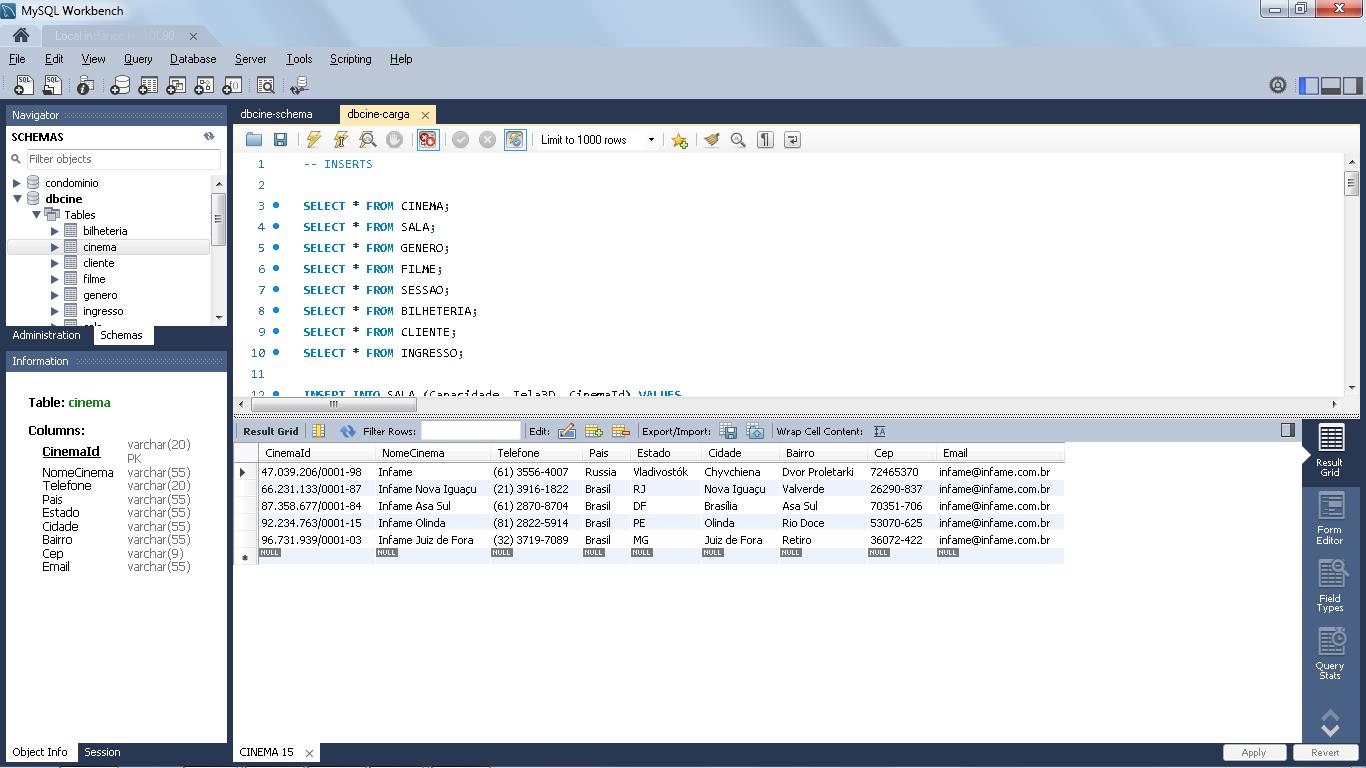Create new schema icon in main toolbar
The height and width of the screenshot is (768, 1366).
[120, 86]
